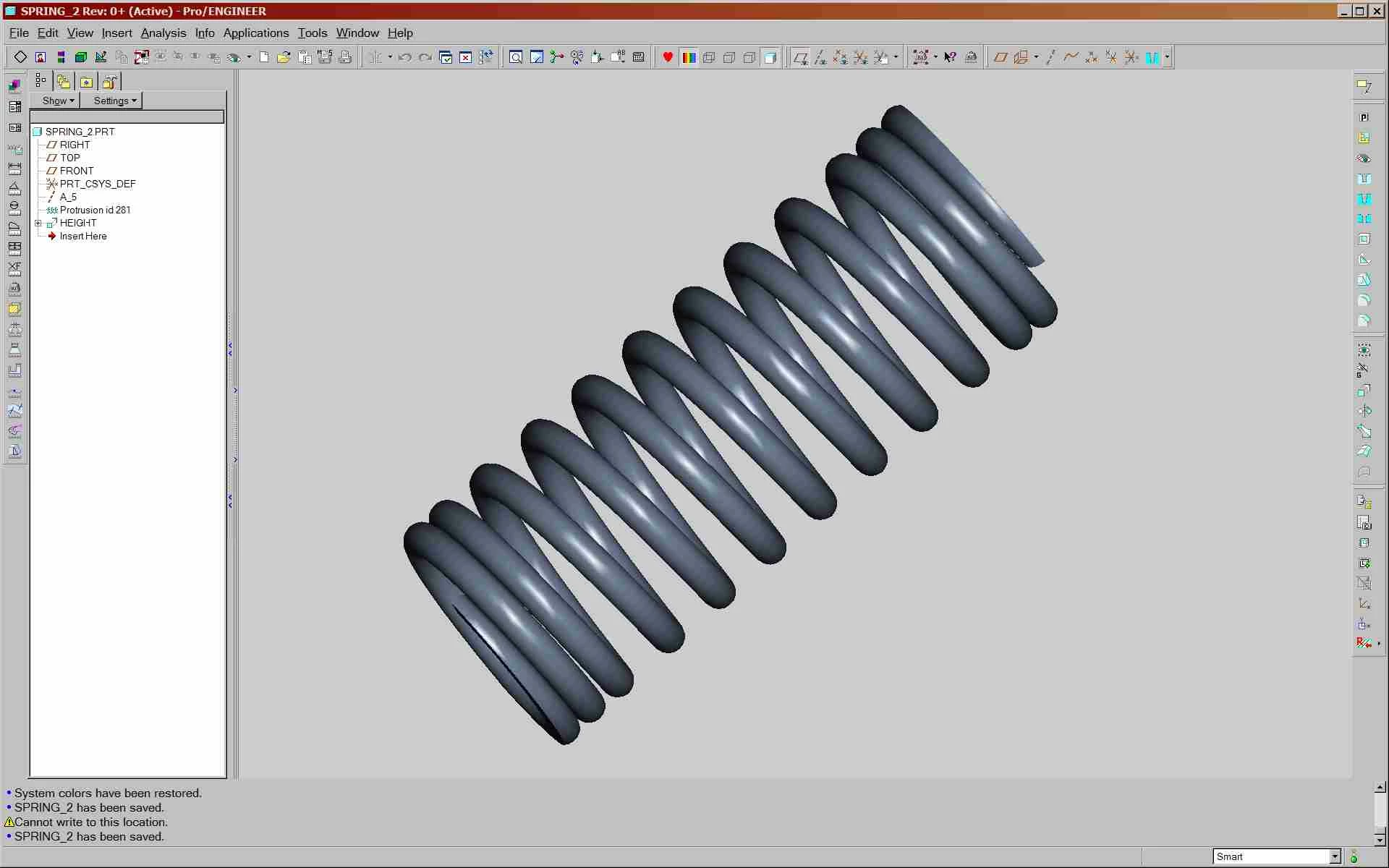Select the A_5 axis in model tree
The width and height of the screenshot is (1389, 868).
(61, 197)
